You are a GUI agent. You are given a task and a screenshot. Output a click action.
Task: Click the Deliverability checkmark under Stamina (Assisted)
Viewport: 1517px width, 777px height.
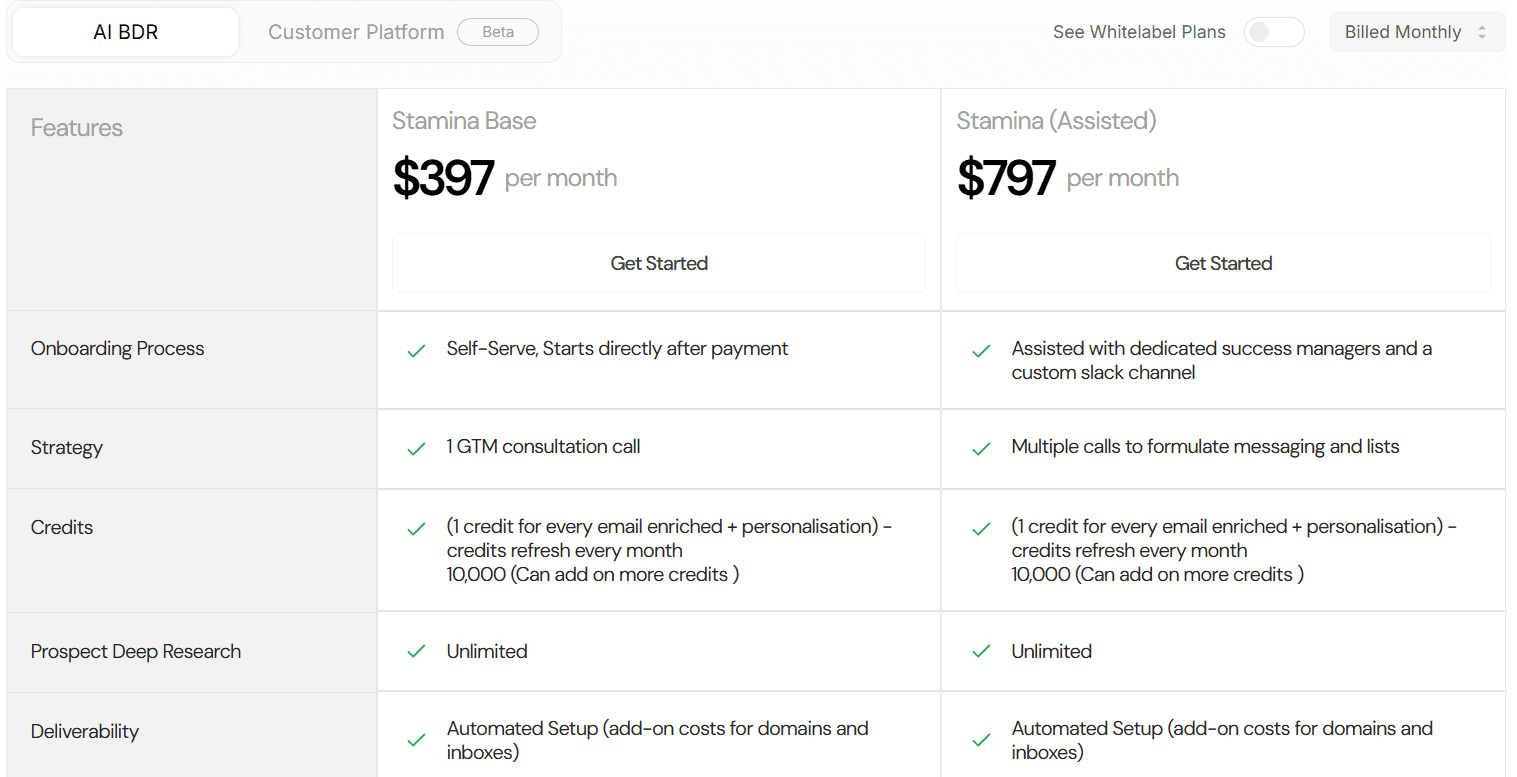(981, 741)
